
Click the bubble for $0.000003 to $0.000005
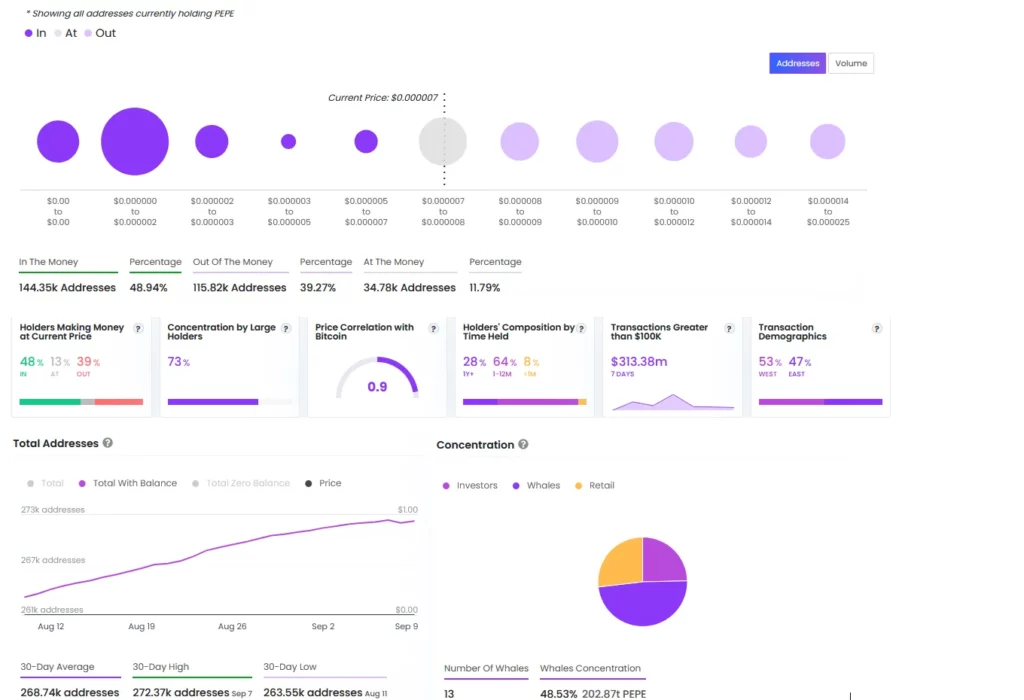pyautogui.click(x=289, y=142)
